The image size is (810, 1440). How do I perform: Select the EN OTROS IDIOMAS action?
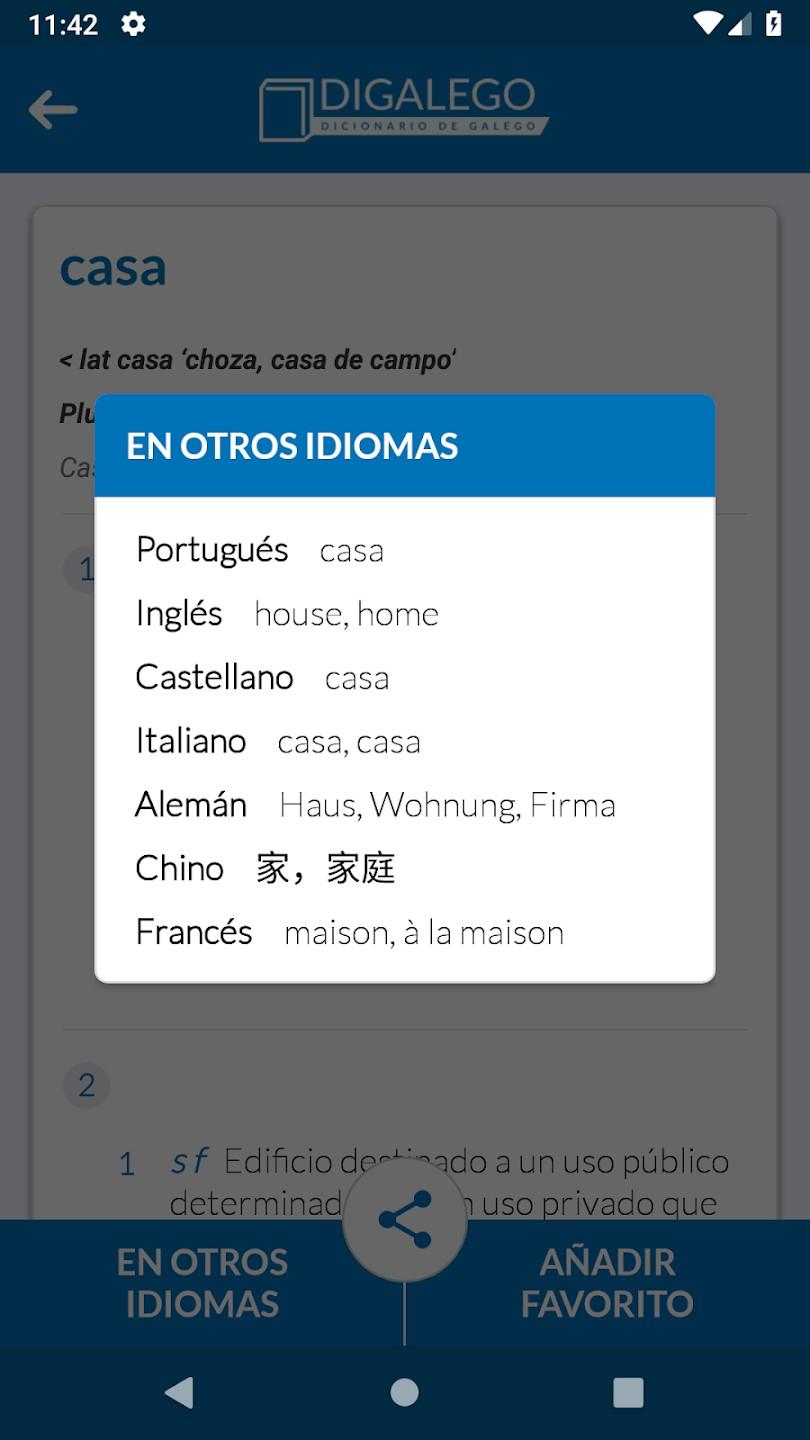[x=200, y=1283]
